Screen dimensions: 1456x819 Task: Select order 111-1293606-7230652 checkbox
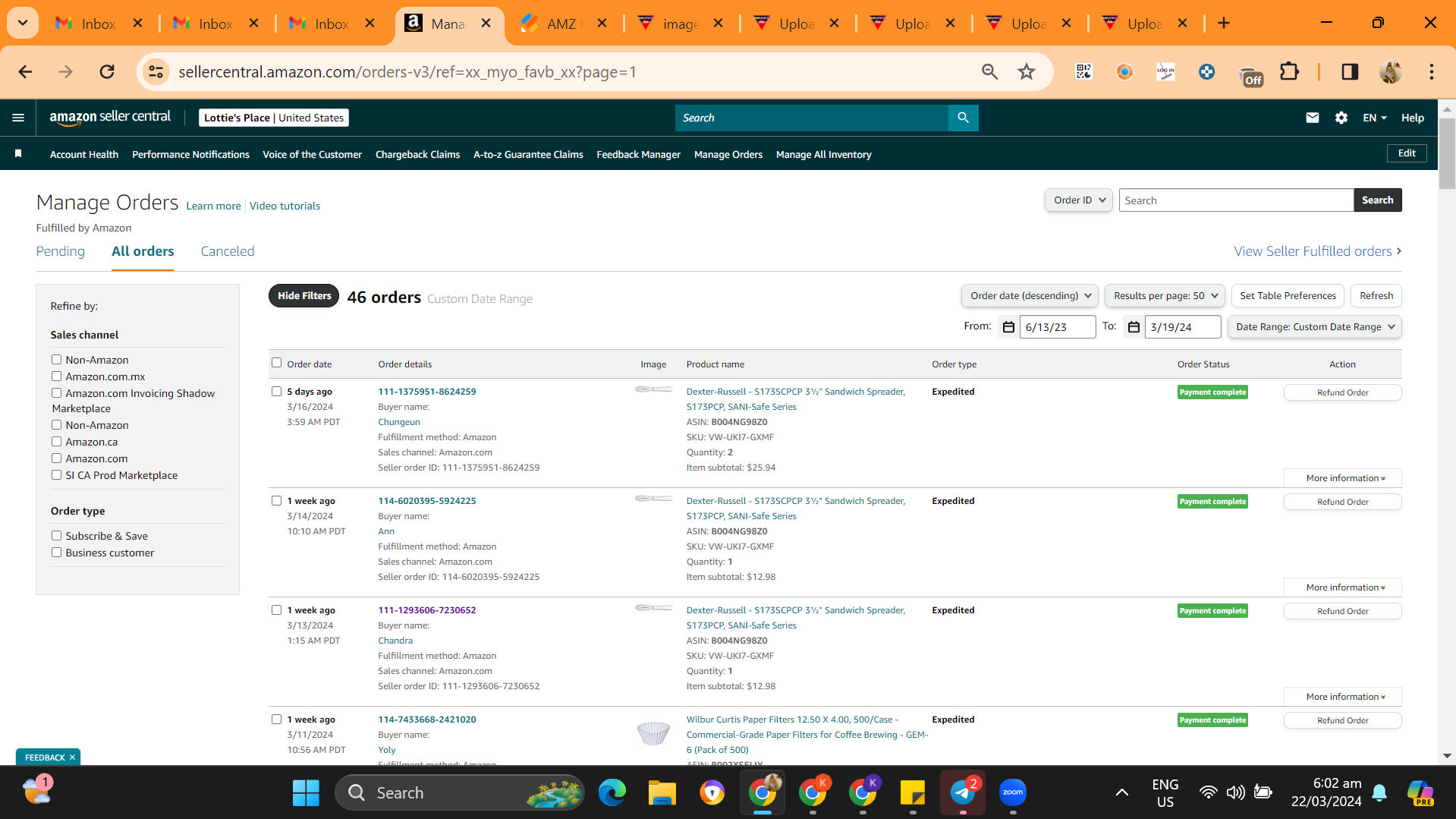coord(277,610)
